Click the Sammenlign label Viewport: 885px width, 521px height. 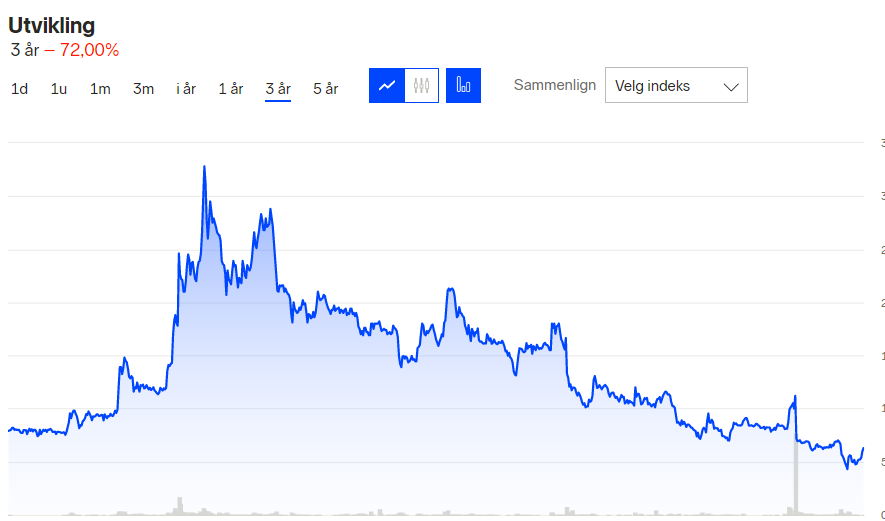(x=555, y=85)
